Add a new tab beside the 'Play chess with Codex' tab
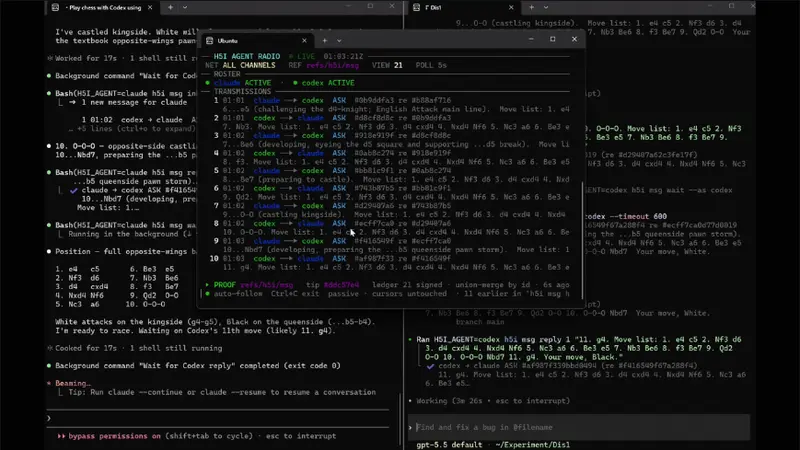 tap(170, 7)
